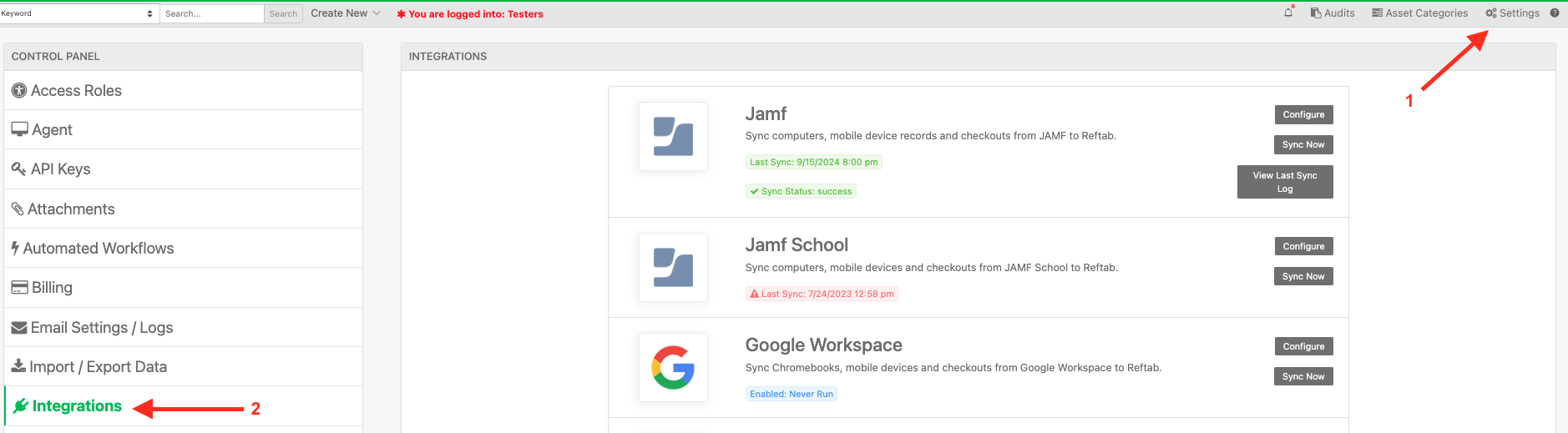Open Access Roles in control panel
Viewport: 1568px width, 433px height.
[x=184, y=90]
